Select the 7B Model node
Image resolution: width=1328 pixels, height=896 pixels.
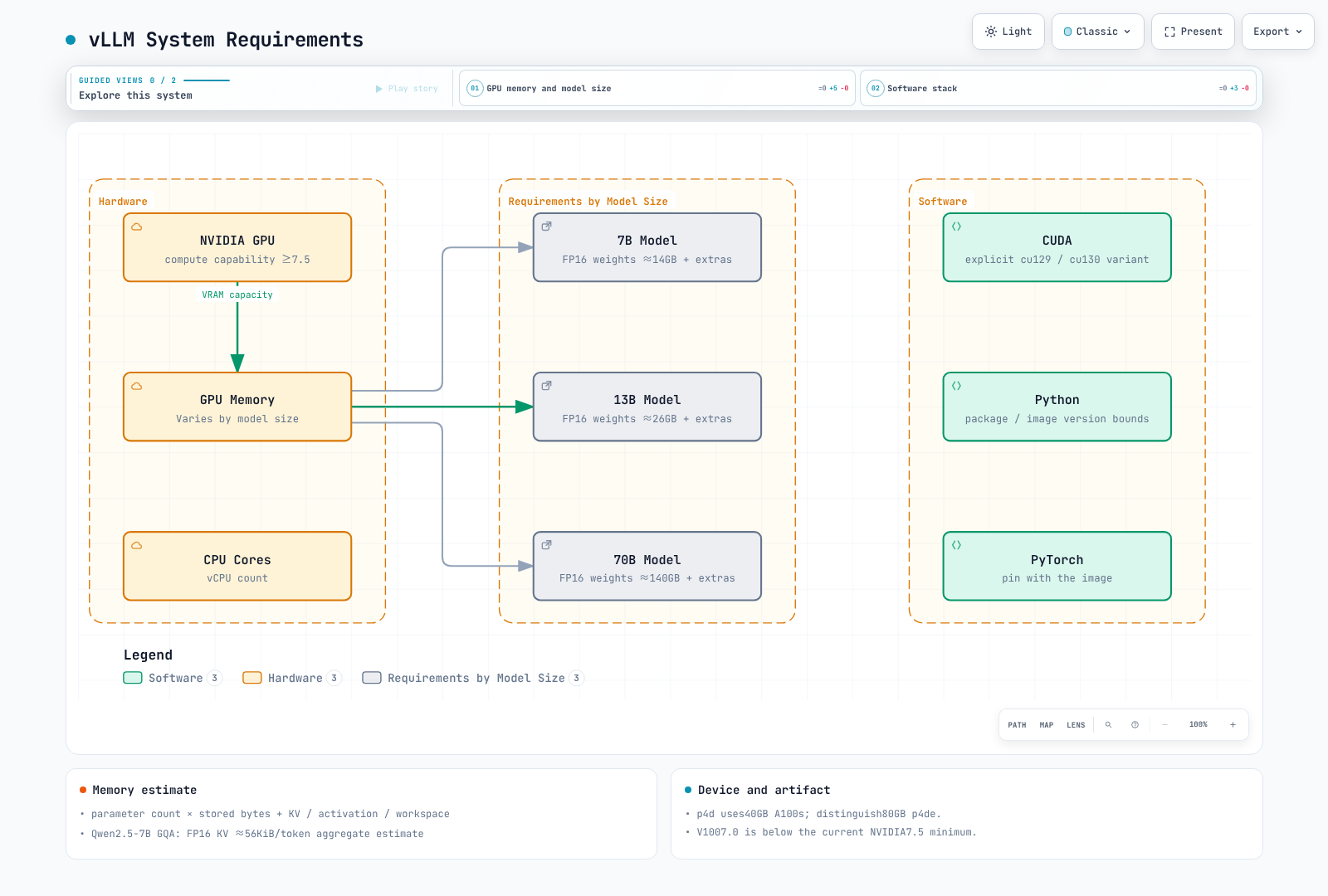point(647,247)
